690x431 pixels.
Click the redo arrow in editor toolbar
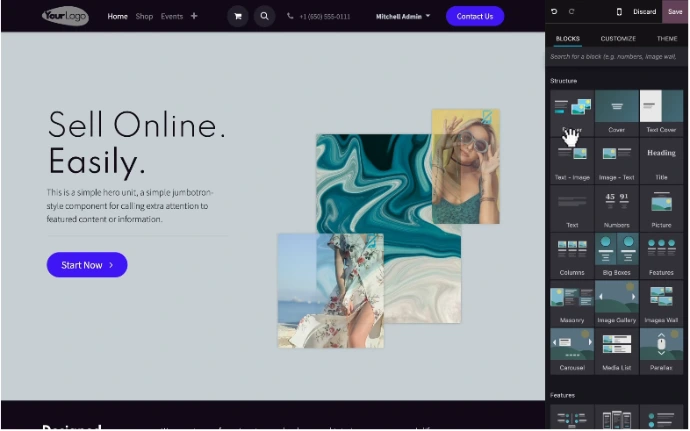(572, 12)
